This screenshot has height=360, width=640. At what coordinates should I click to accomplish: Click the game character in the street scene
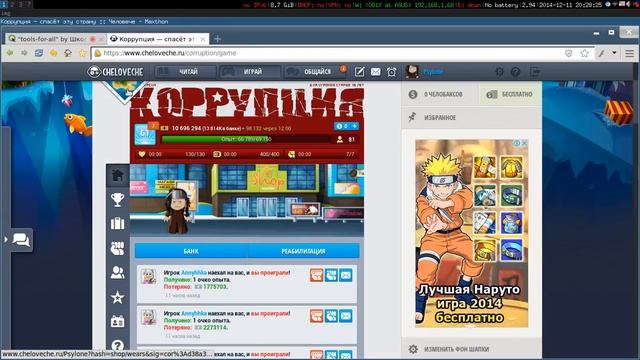coord(178,211)
